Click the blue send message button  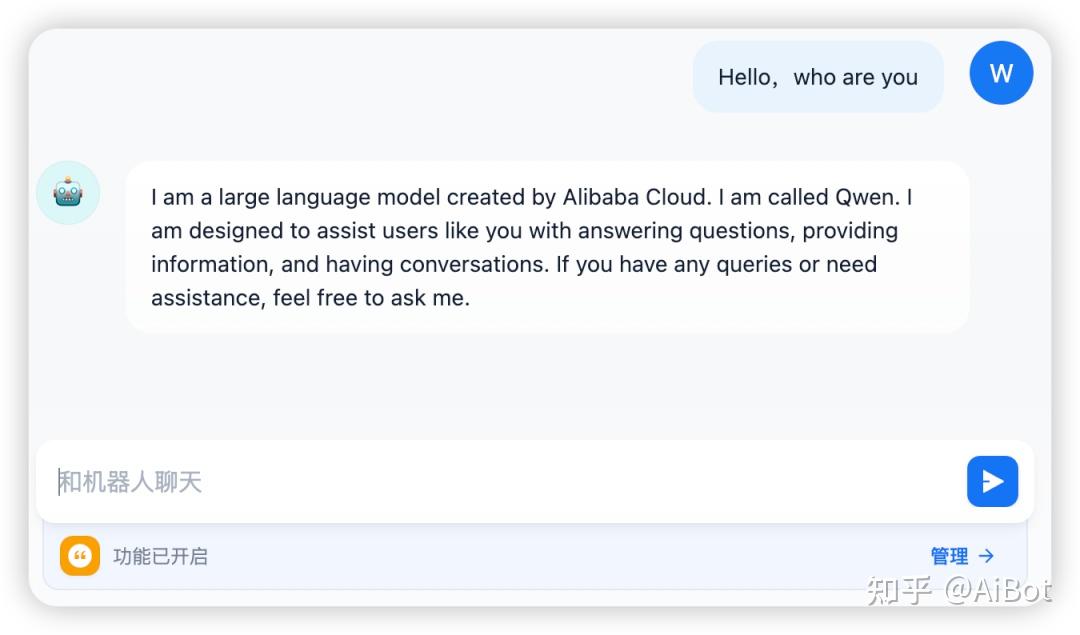pyautogui.click(x=992, y=482)
